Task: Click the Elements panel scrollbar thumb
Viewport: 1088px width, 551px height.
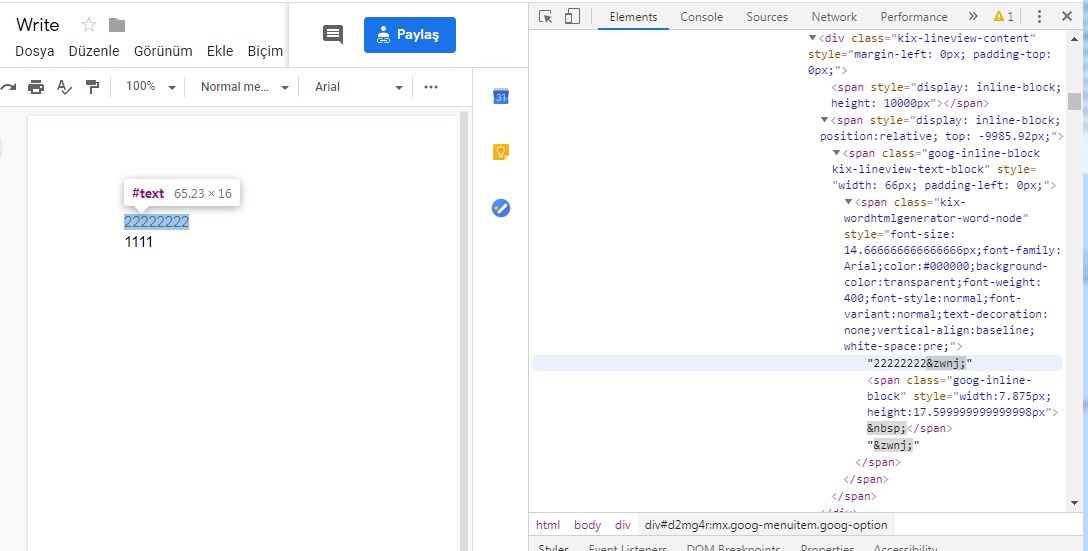Action: pos(1074,101)
